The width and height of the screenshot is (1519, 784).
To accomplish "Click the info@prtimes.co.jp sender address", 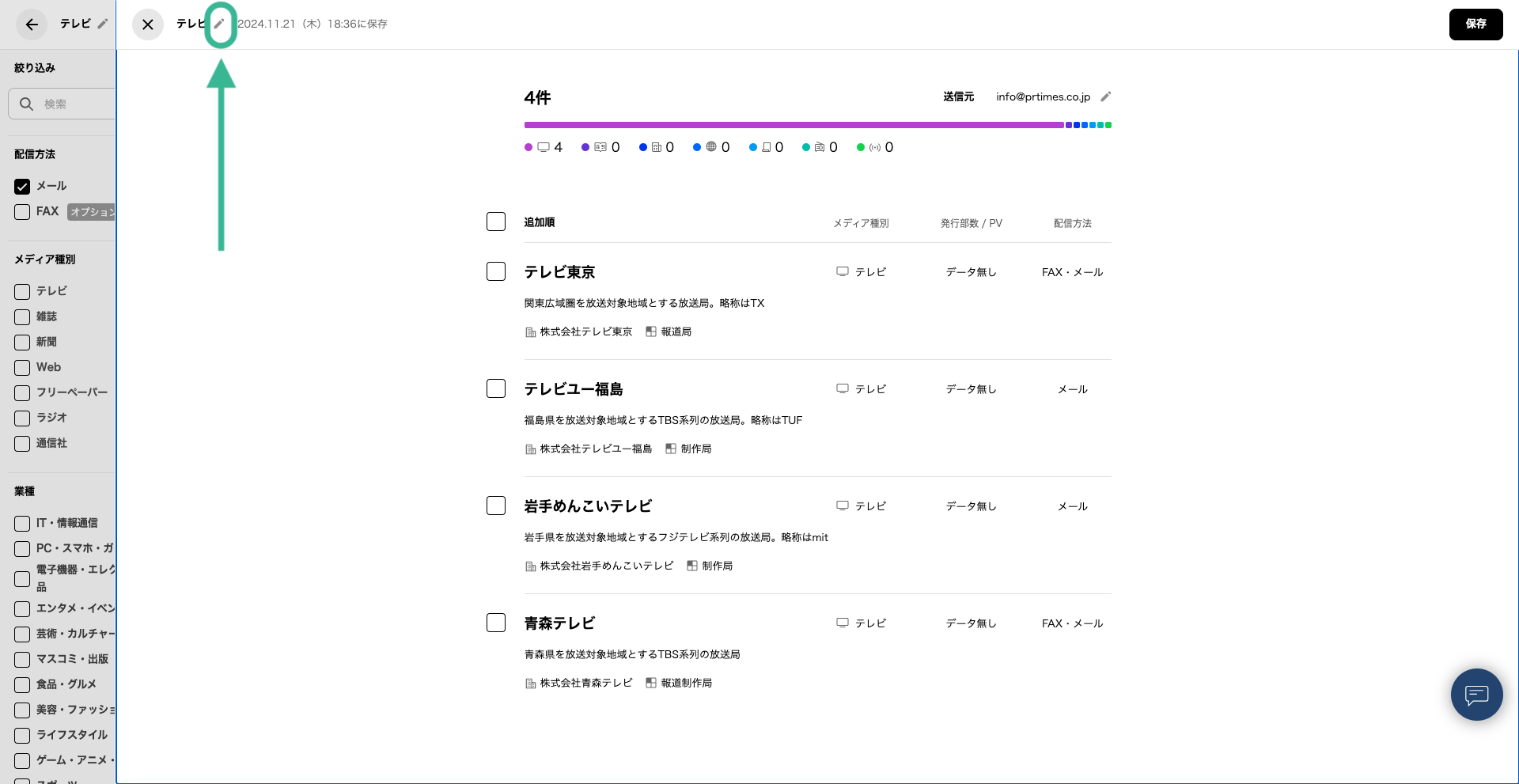I will (1043, 97).
